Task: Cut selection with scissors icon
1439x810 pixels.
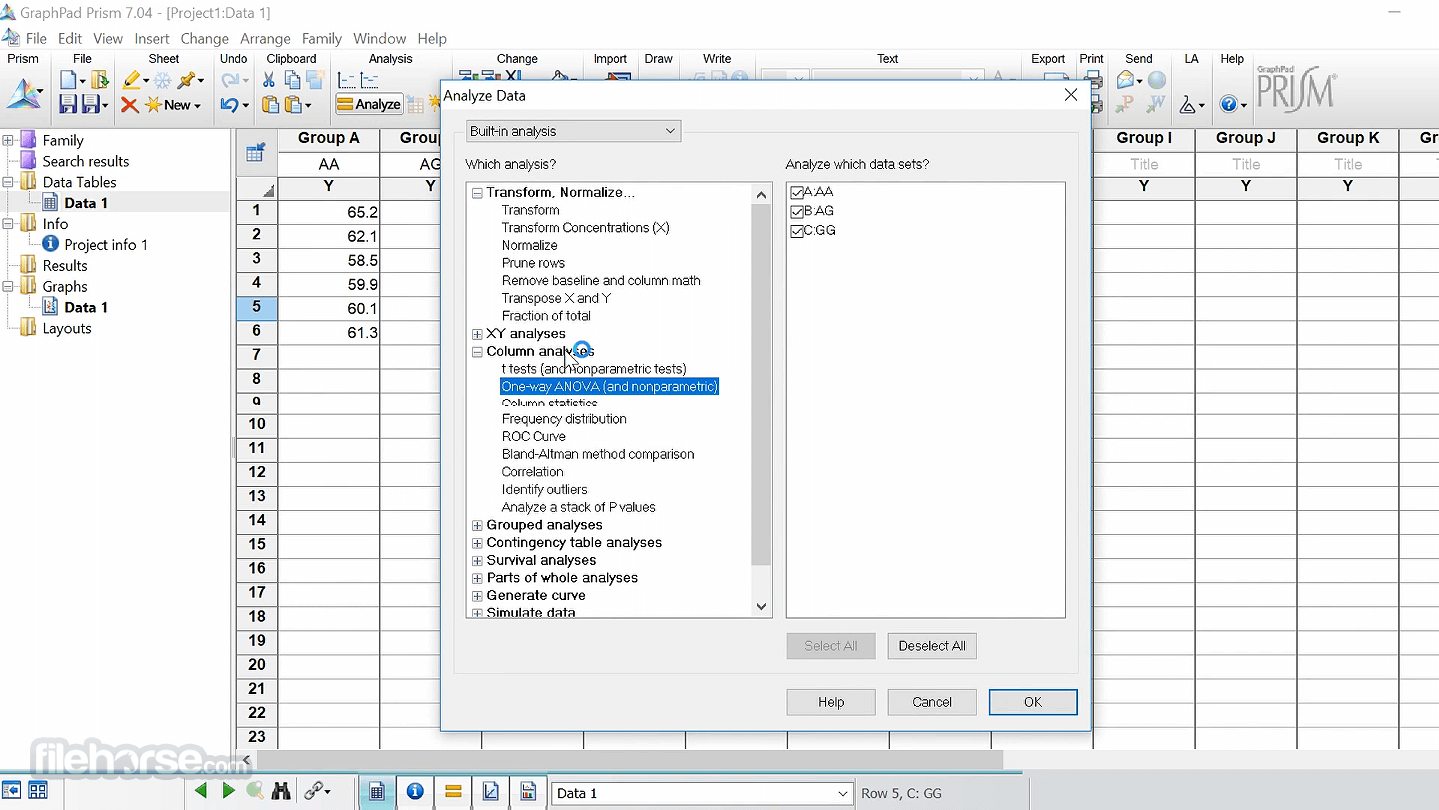Action: click(270, 80)
